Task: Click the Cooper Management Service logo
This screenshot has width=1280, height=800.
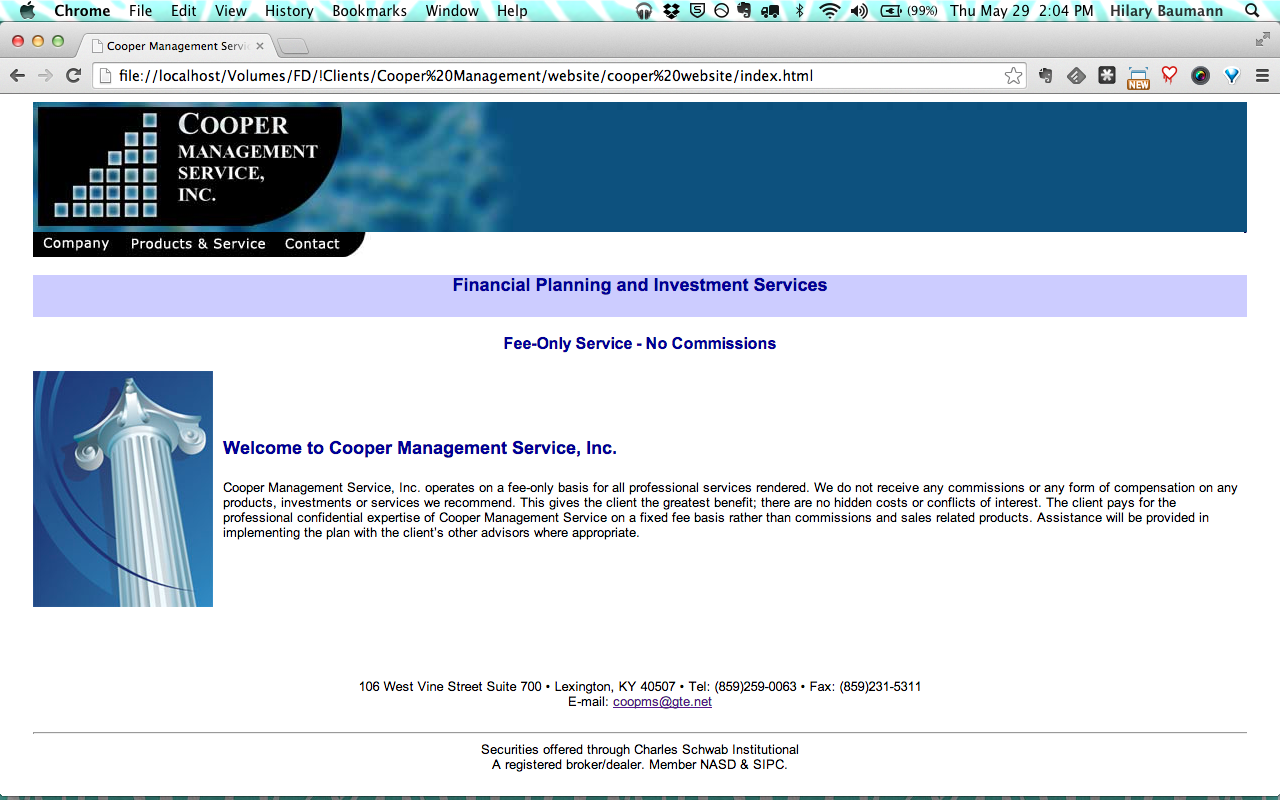Action: [190, 166]
